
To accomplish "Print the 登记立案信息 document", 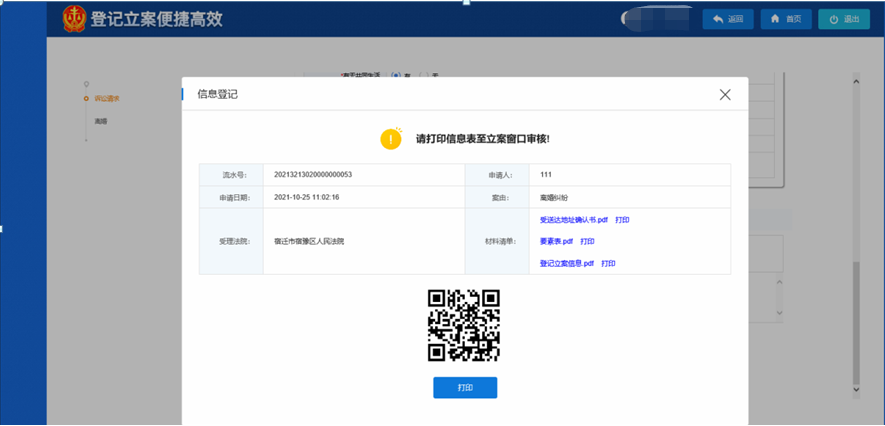I will pyautogui.click(x=608, y=264).
